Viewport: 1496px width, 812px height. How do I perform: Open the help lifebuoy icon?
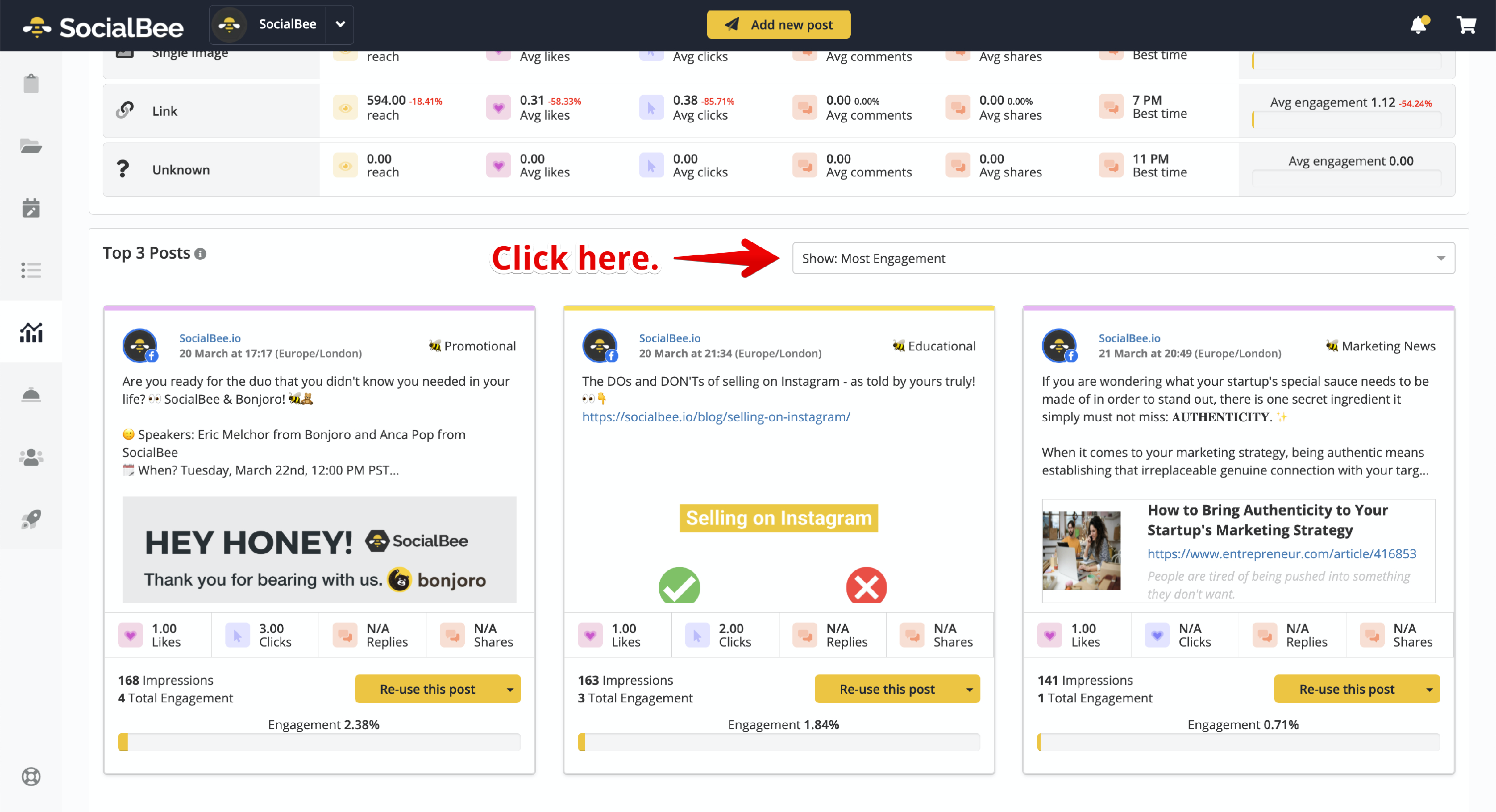(31, 777)
